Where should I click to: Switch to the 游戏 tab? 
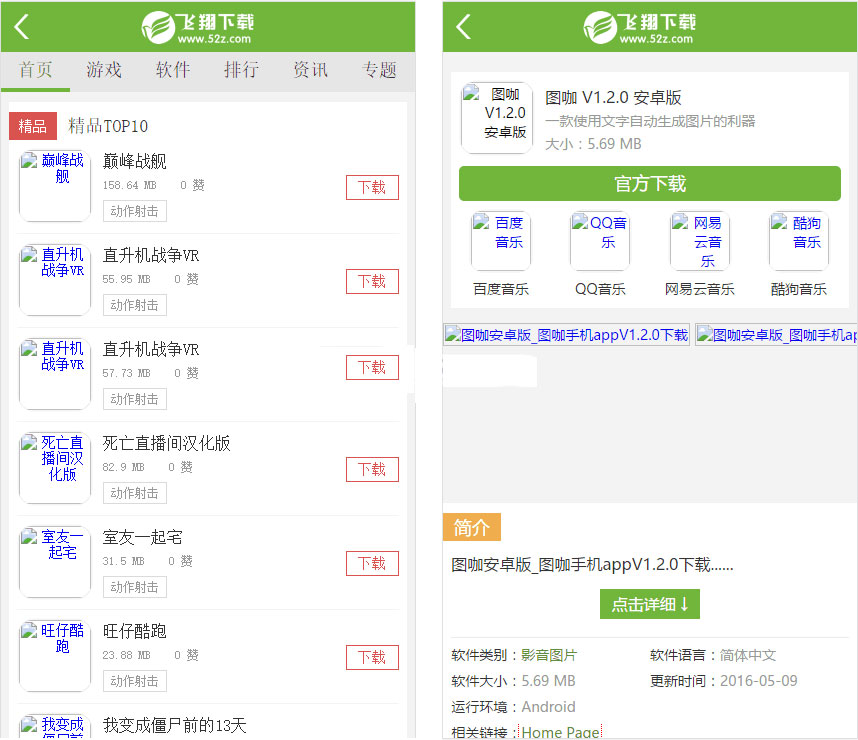[104, 70]
